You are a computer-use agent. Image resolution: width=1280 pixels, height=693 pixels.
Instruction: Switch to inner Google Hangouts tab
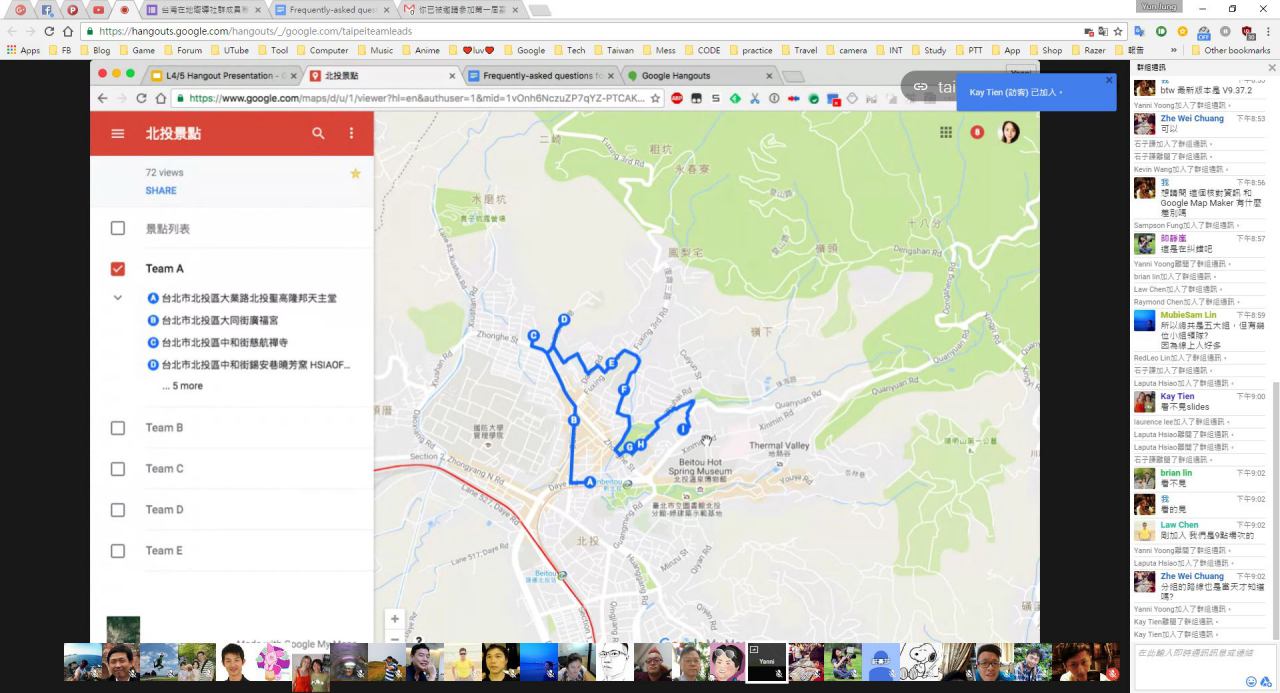point(700,75)
